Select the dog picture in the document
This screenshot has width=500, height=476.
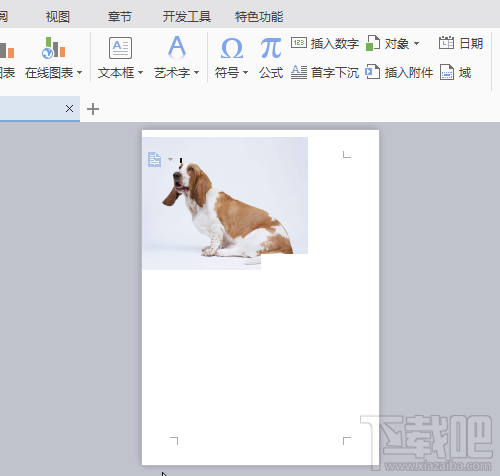click(225, 203)
